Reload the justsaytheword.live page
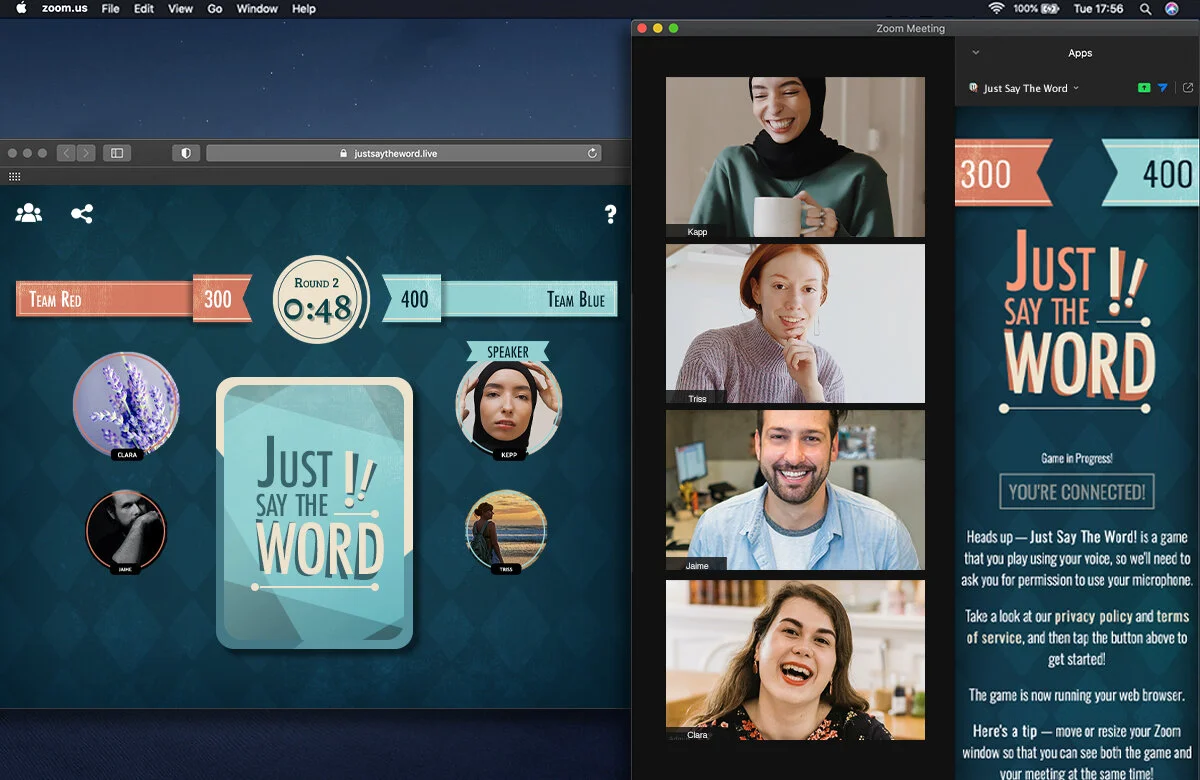Image resolution: width=1200 pixels, height=780 pixels. point(592,153)
